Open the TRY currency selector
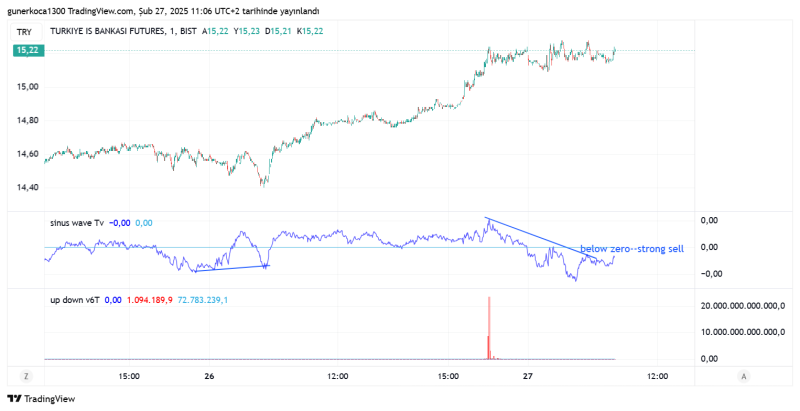 pyautogui.click(x=25, y=33)
